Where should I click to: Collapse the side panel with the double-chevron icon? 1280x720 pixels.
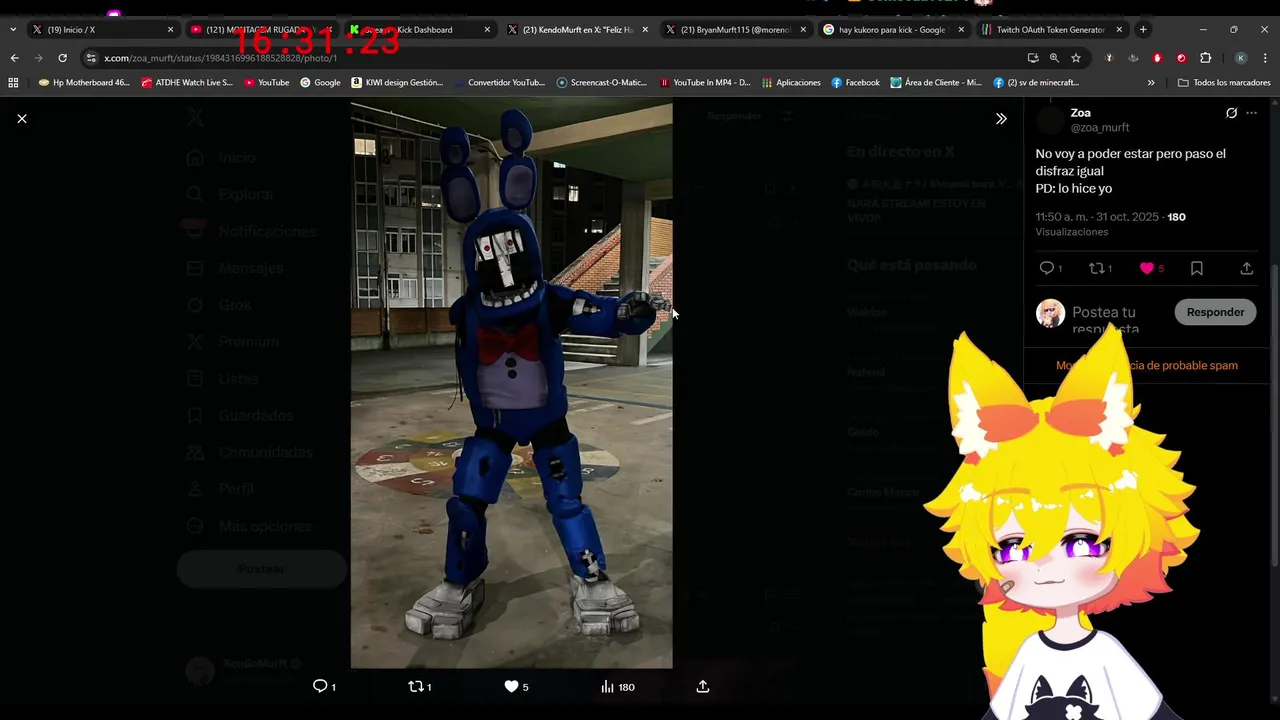tap(1001, 118)
